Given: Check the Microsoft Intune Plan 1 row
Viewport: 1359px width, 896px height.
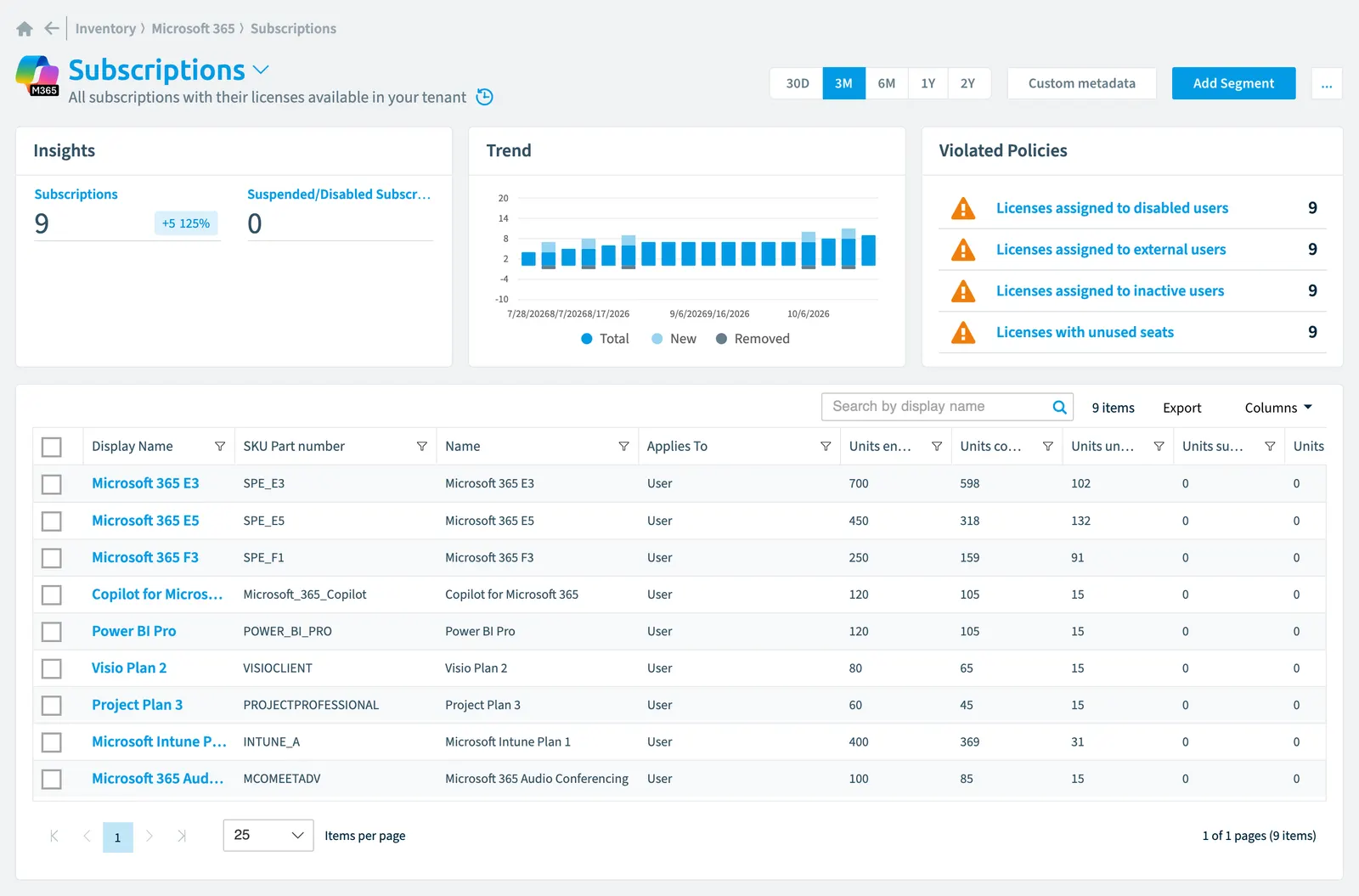Looking at the screenshot, I should (52, 742).
